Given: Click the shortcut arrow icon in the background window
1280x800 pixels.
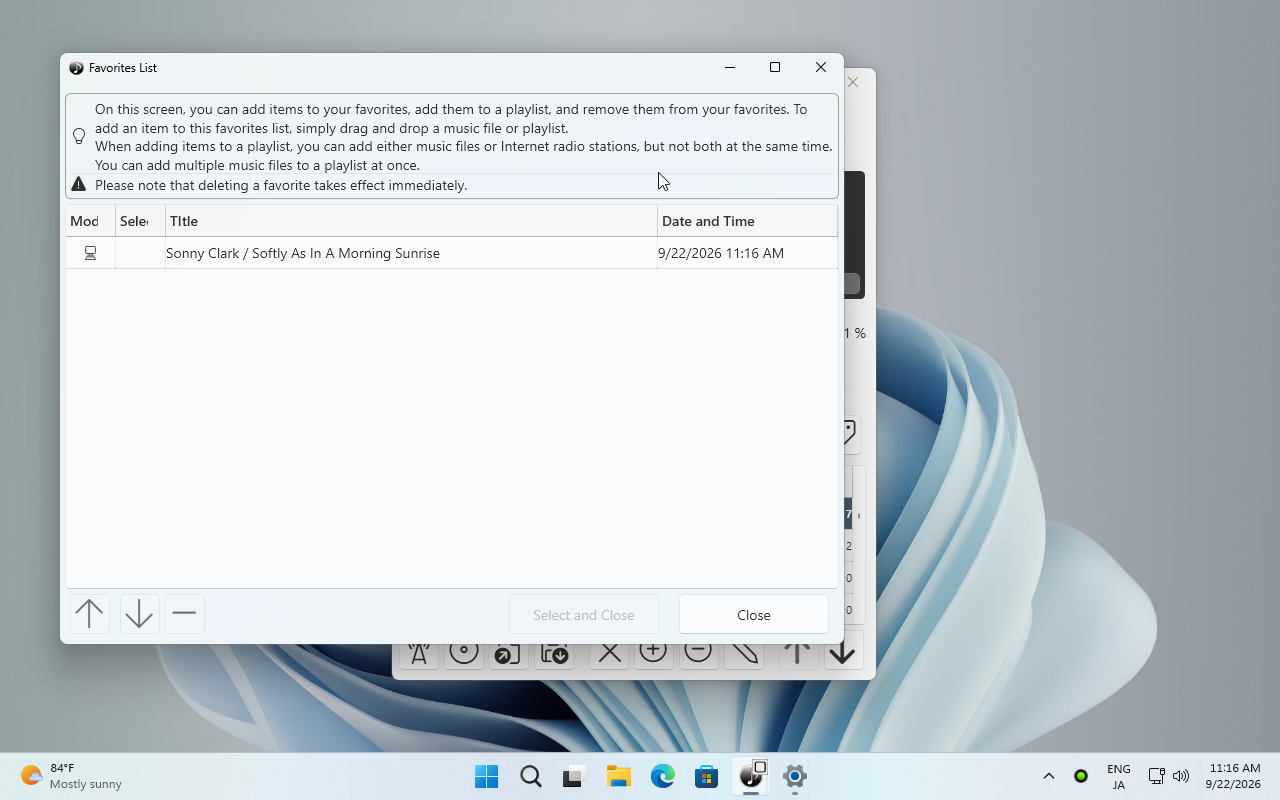Looking at the screenshot, I should pos(508,654).
